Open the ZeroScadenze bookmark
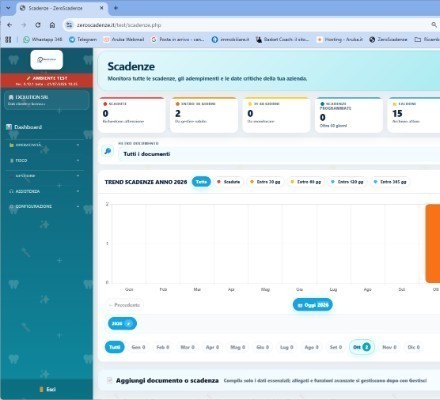Viewport: 440px width, 400px height. click(x=388, y=39)
